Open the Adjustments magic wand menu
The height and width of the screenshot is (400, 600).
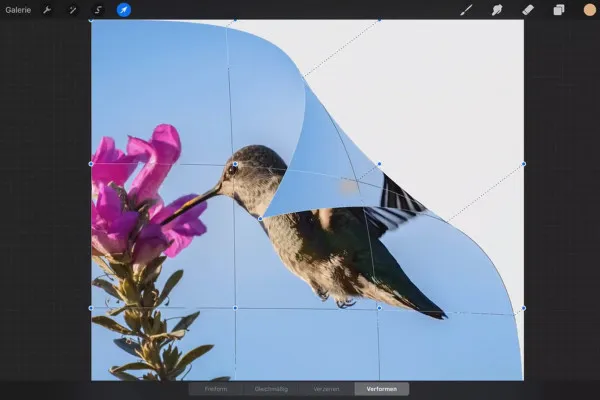(72, 10)
